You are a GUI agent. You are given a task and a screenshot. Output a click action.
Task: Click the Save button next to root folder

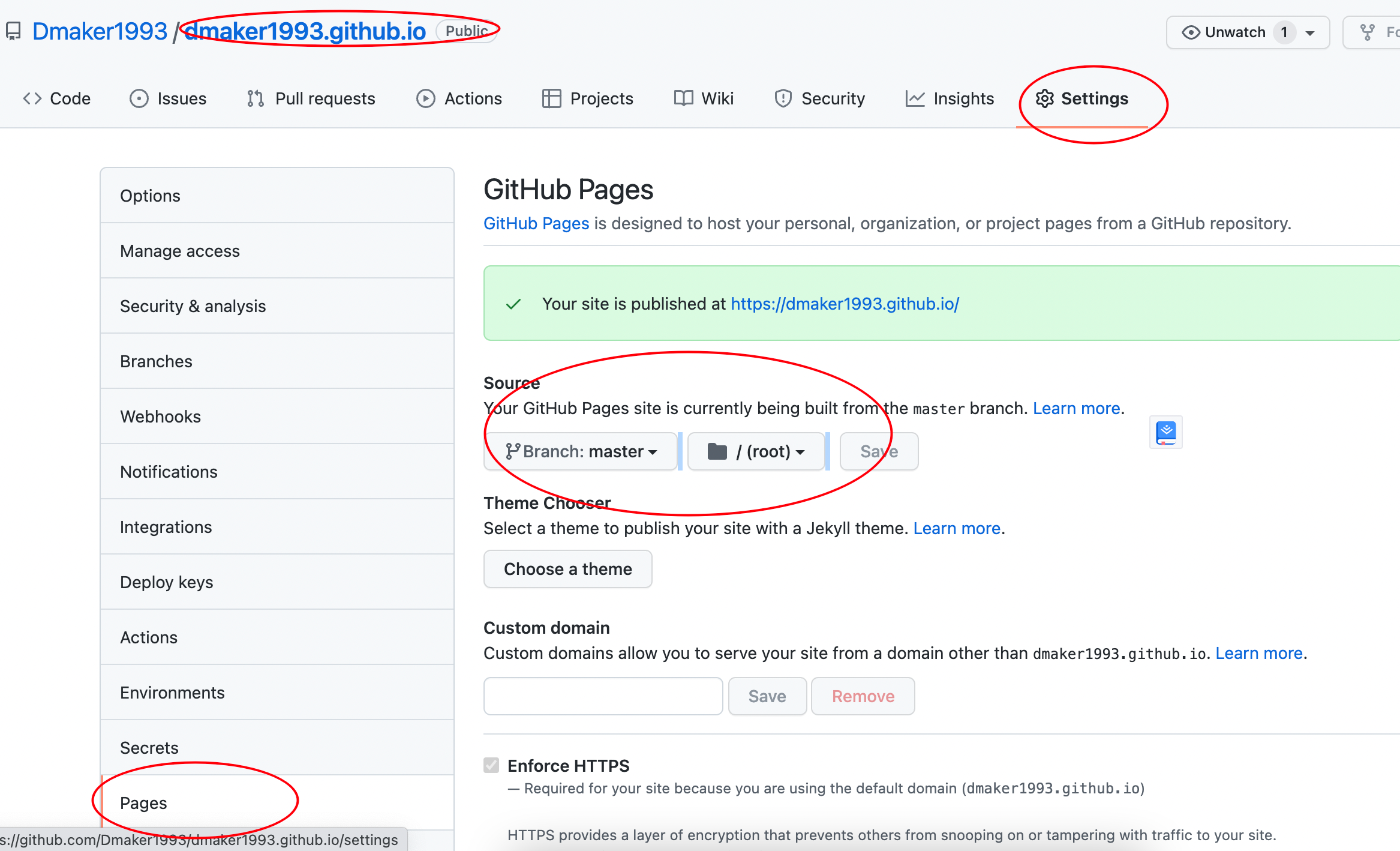879,451
